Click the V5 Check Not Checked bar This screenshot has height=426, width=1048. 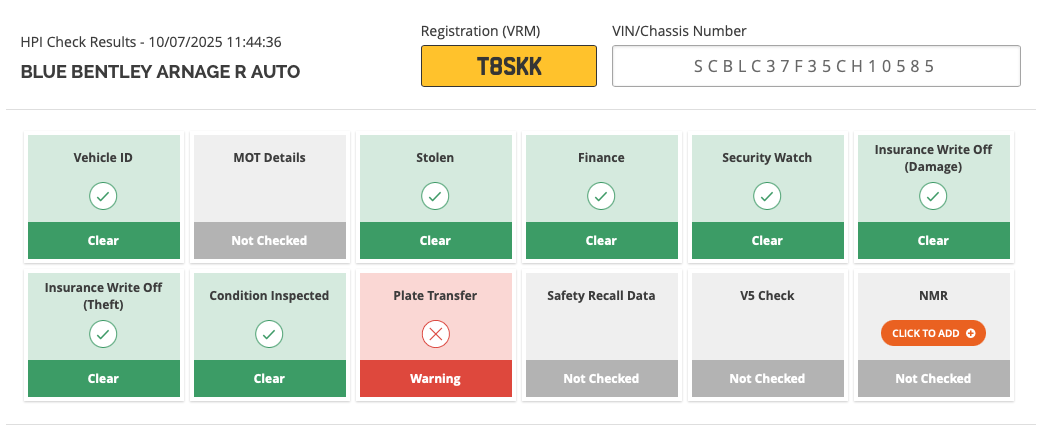(x=767, y=379)
